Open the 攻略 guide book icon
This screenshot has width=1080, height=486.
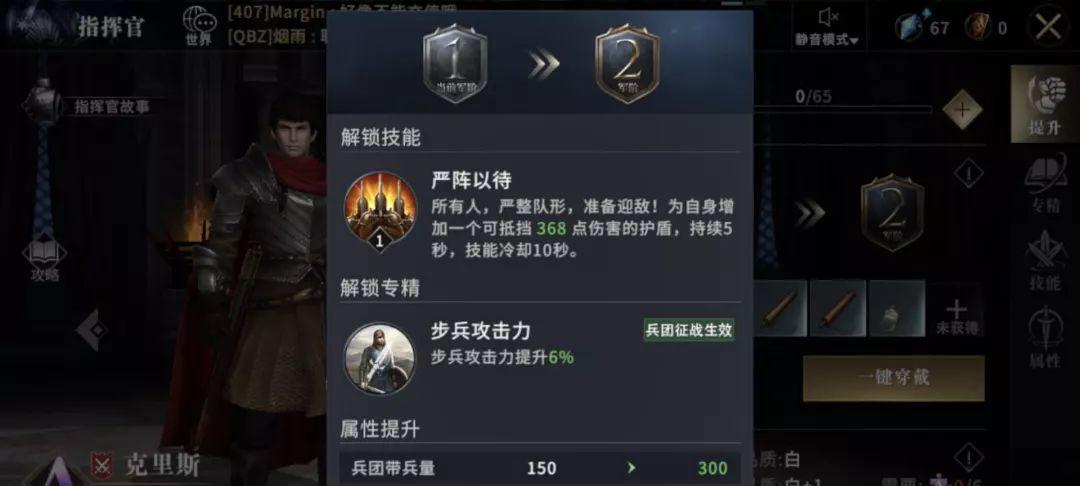[x=43, y=252]
